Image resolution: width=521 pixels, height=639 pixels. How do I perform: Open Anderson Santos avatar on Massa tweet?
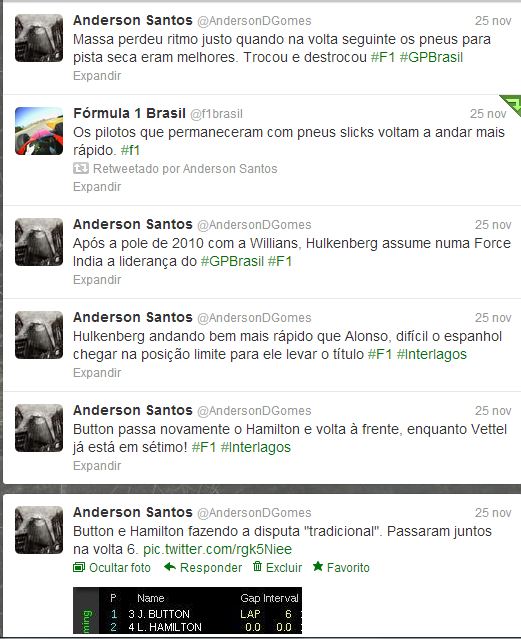click(39, 38)
